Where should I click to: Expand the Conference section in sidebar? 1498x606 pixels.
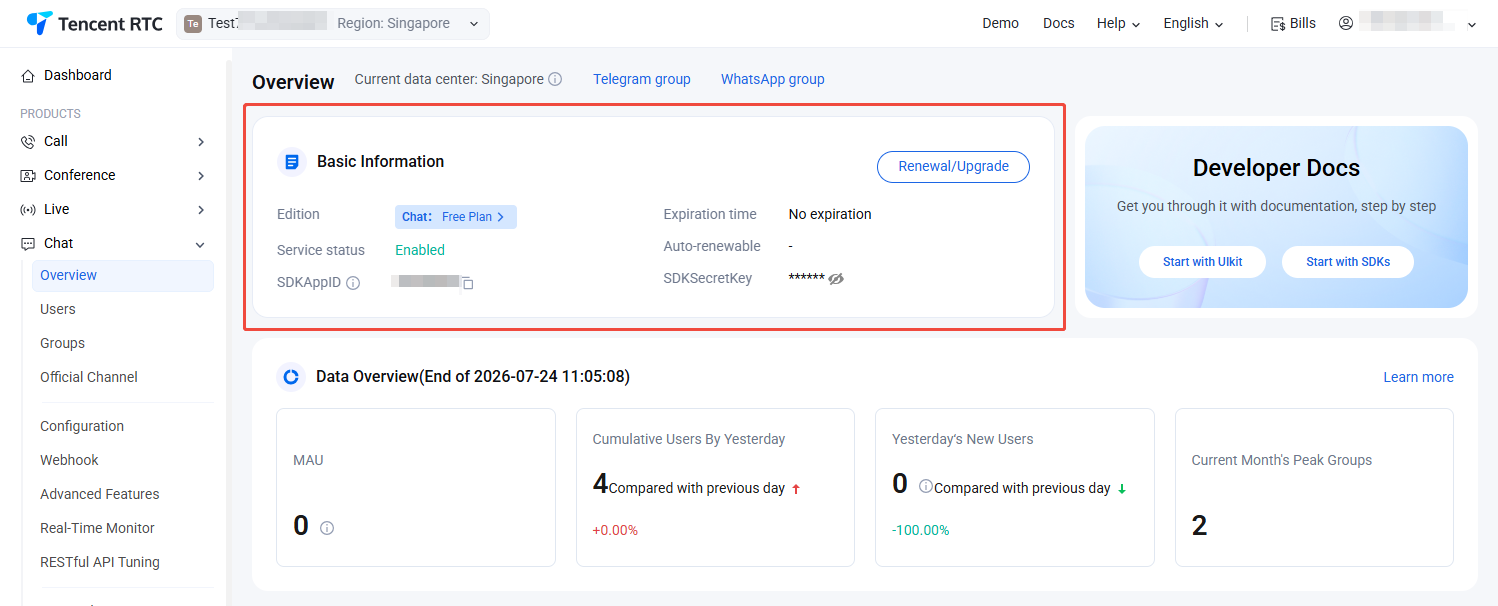(x=201, y=176)
